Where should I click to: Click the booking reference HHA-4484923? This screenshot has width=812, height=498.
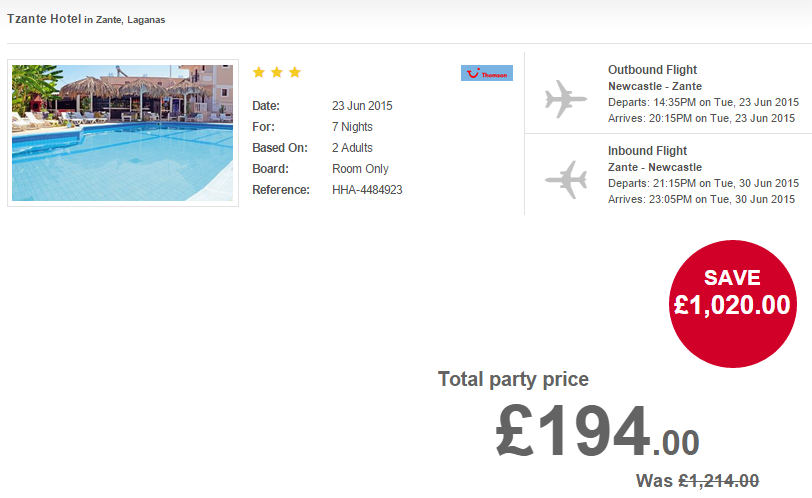[x=367, y=190]
